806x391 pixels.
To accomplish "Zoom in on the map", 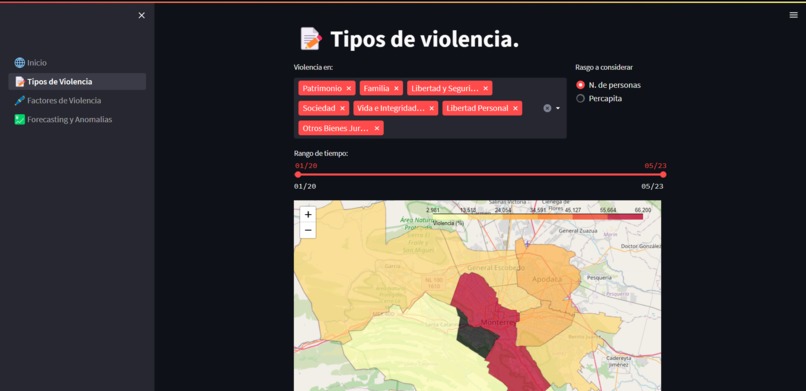I will click(x=308, y=215).
